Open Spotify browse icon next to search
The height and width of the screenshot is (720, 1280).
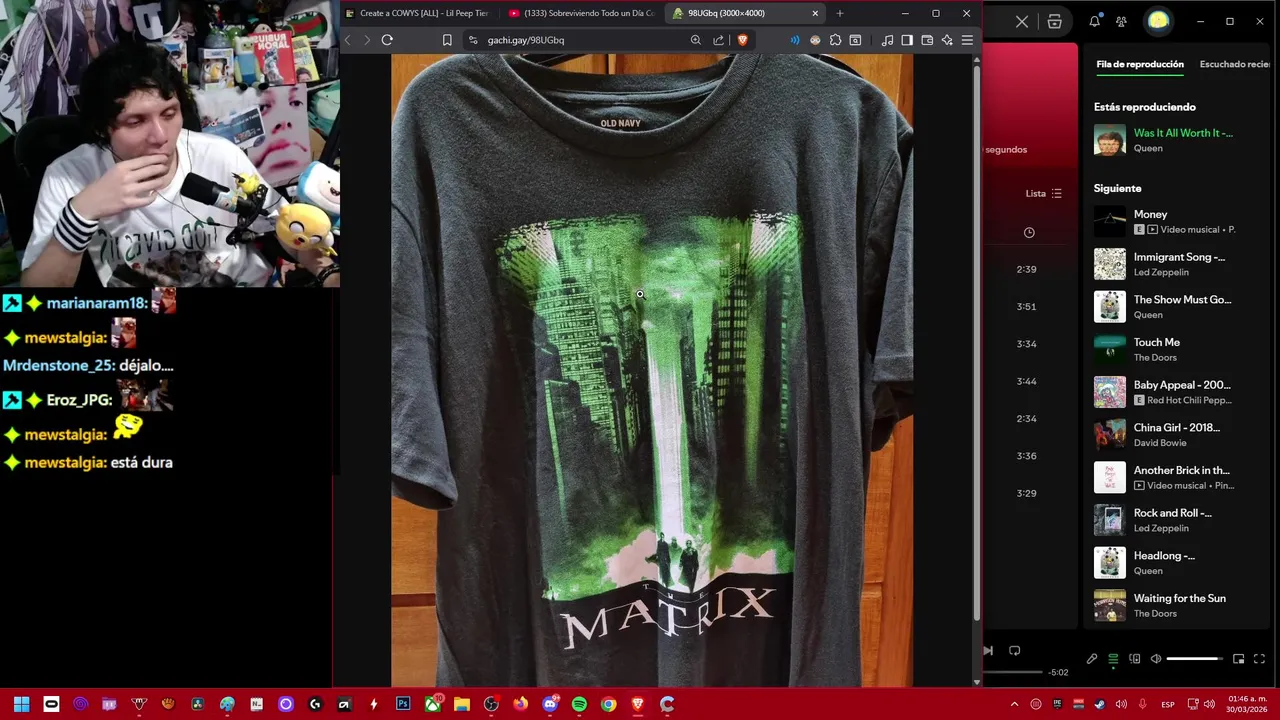coord(1054,21)
